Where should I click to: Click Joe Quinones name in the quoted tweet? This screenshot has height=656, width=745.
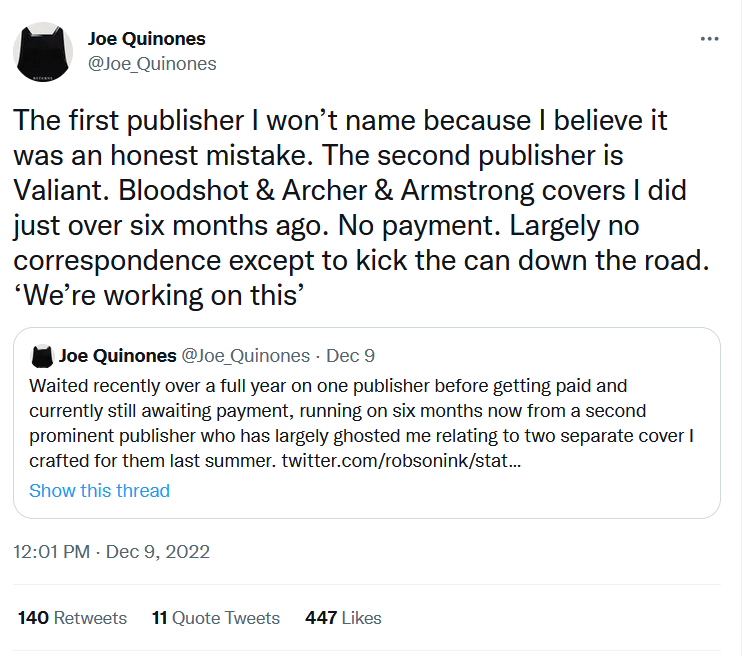[117, 356]
